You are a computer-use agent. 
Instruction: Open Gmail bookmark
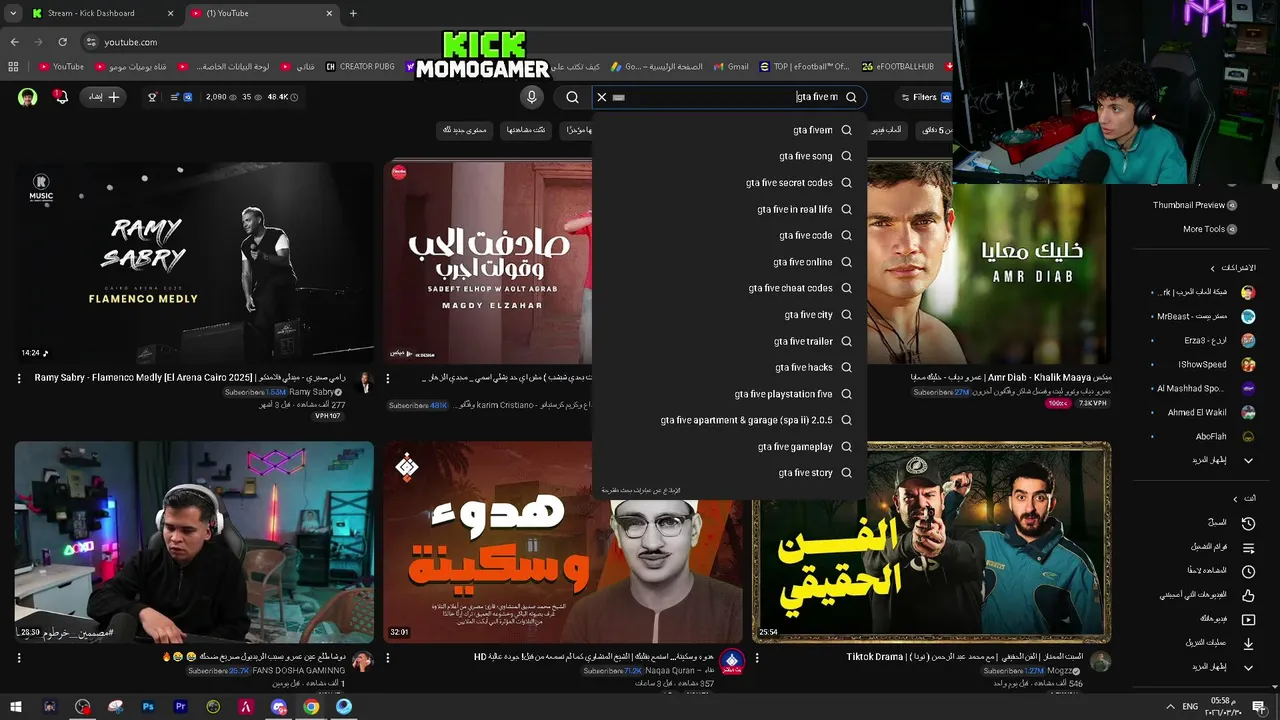(x=731, y=67)
